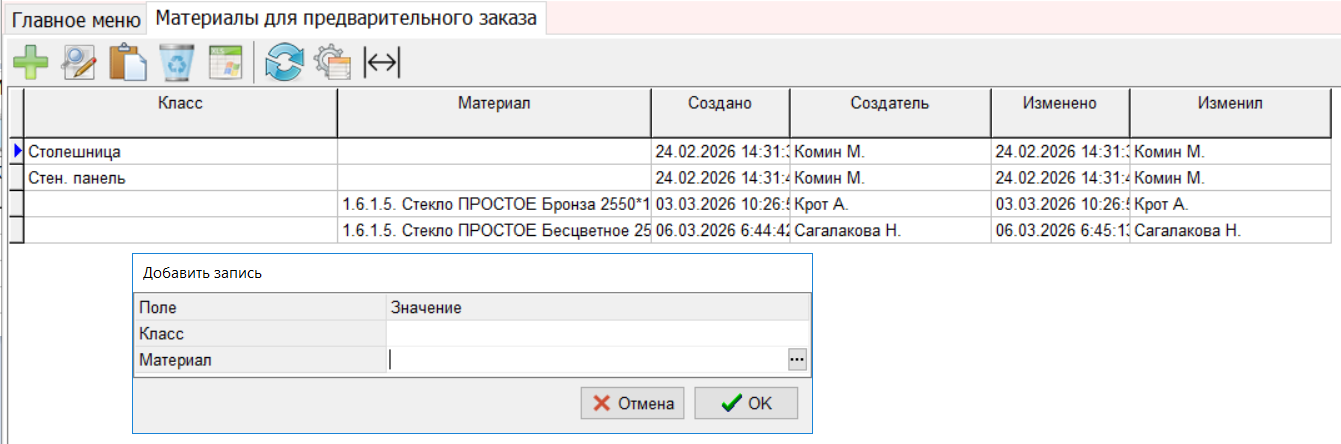Click the fit column width arrows icon

(381, 63)
